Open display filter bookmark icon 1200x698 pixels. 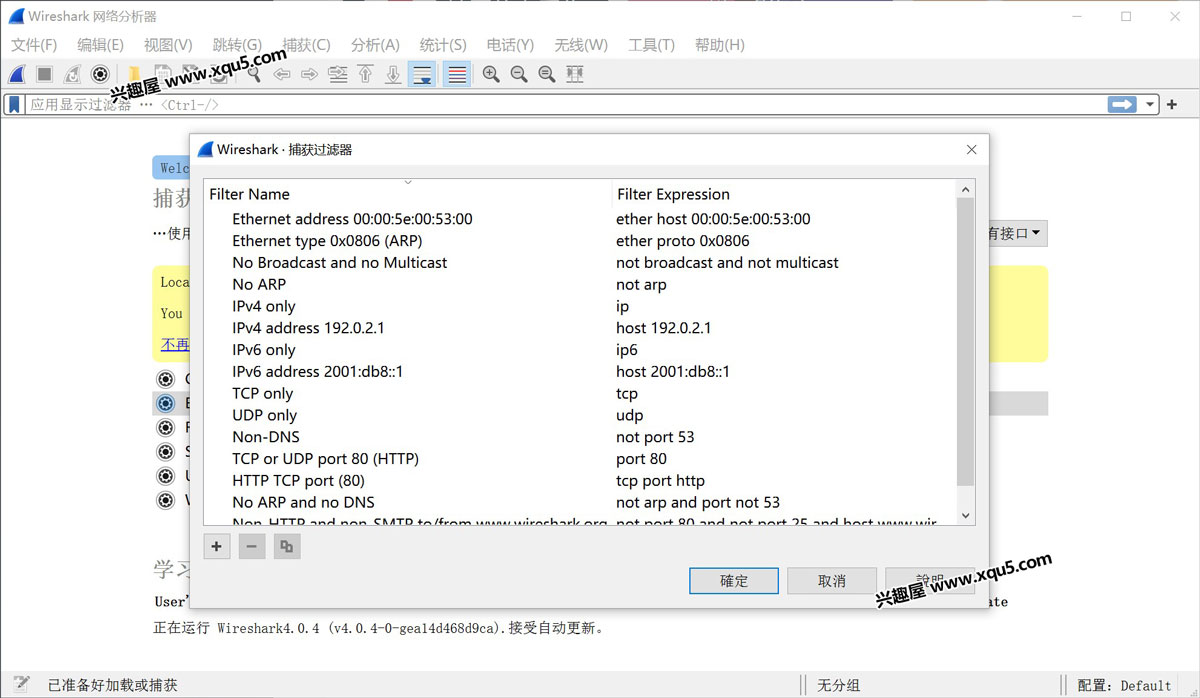tap(15, 104)
